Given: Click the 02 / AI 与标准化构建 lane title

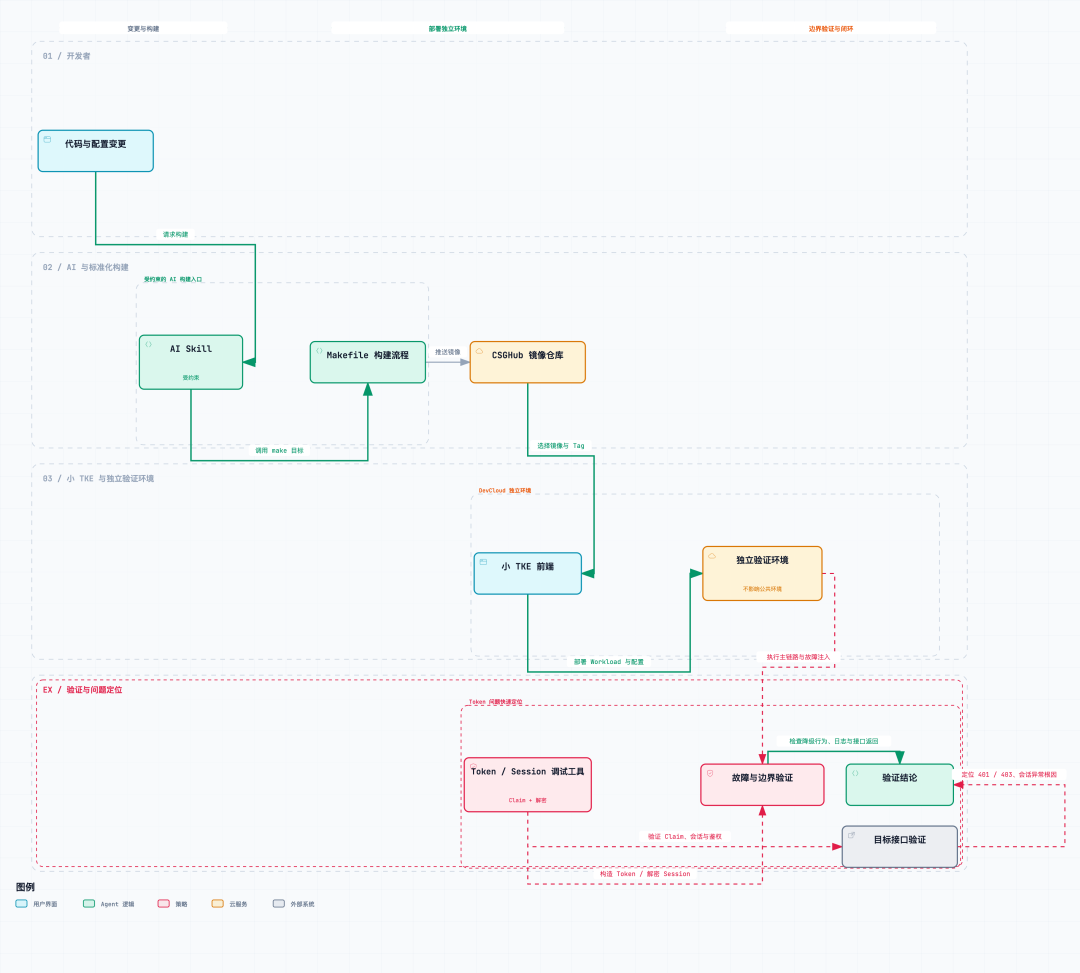Looking at the screenshot, I should pos(85,267).
